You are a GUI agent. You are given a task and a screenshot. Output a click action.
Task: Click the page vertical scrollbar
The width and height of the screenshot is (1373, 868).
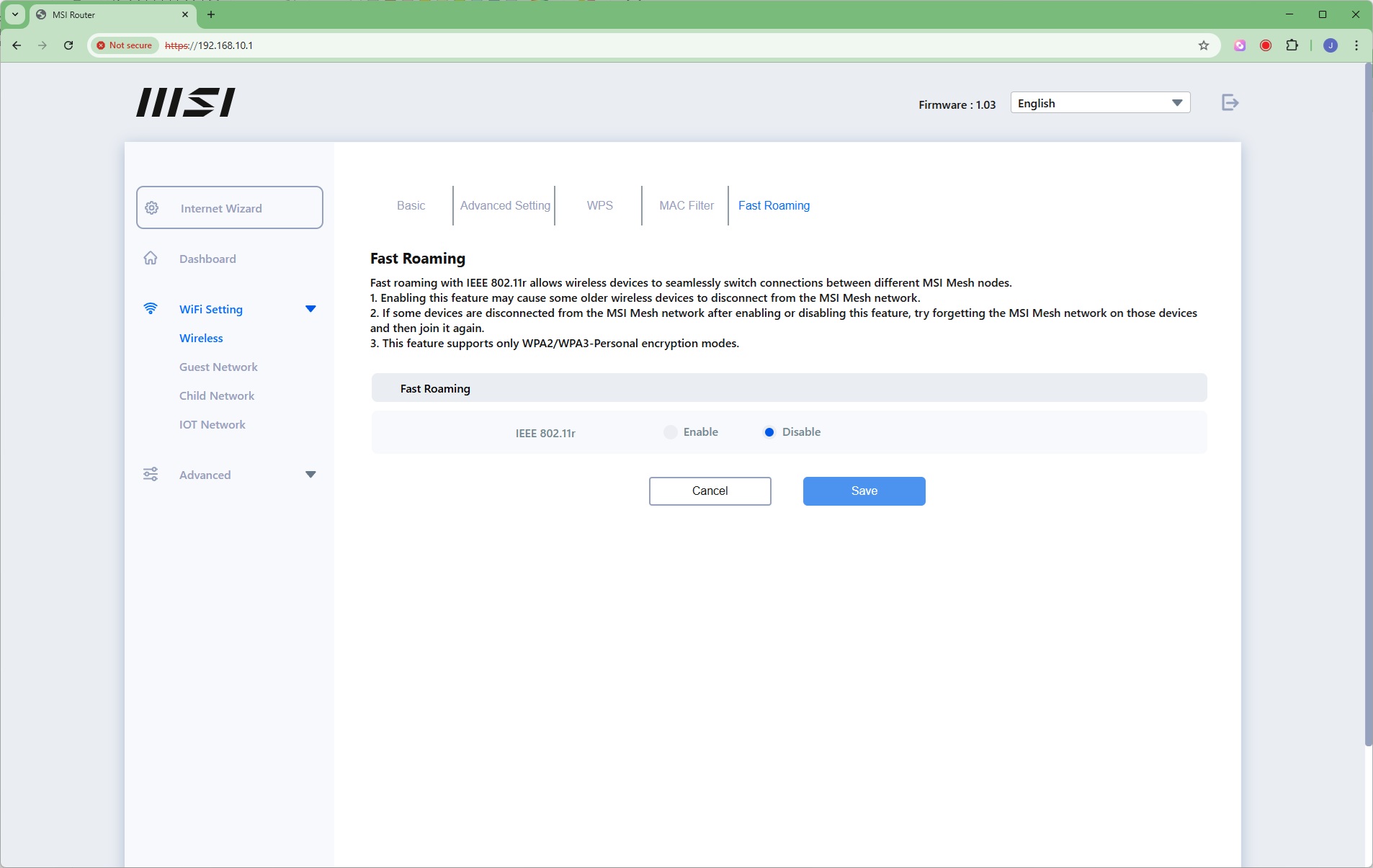pyautogui.click(x=1368, y=403)
